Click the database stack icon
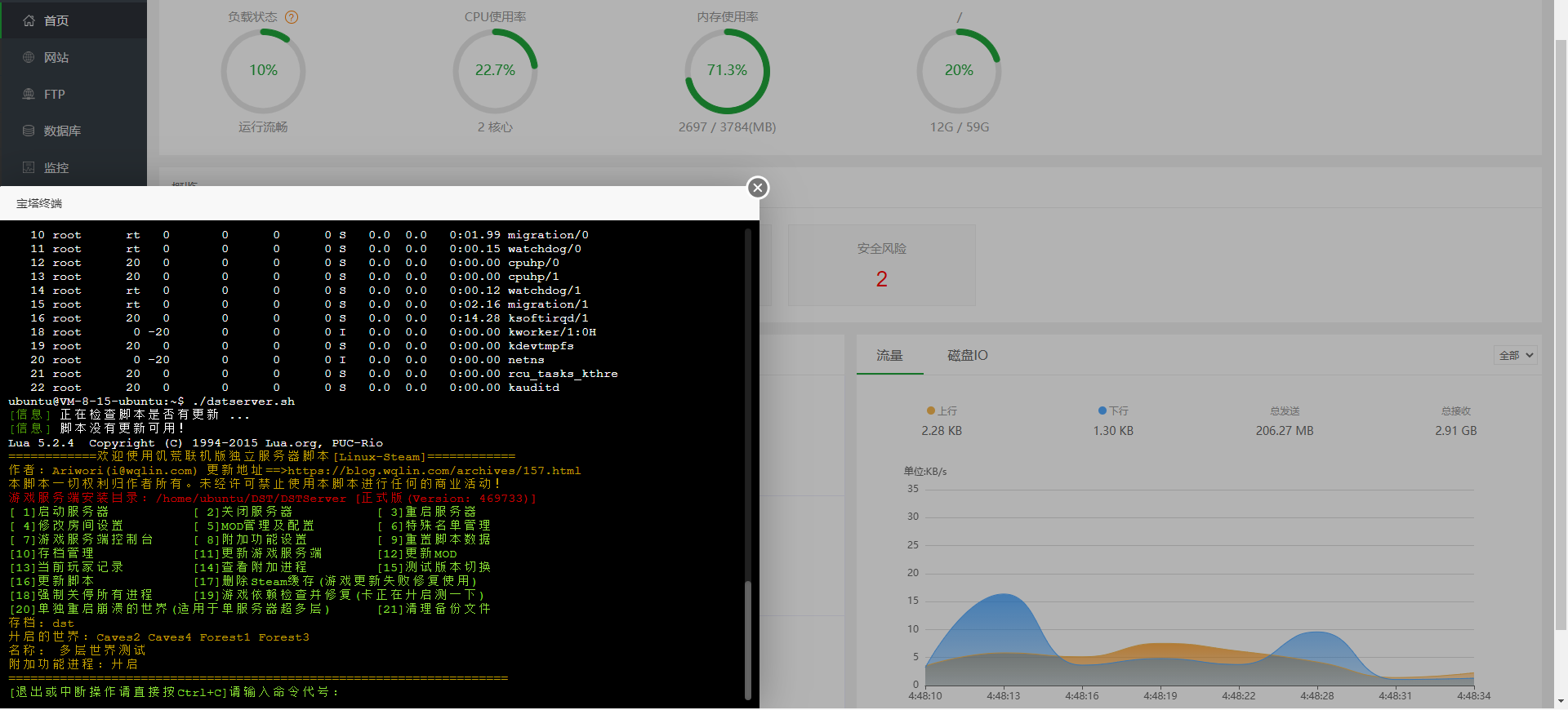1568x710 pixels. (29, 131)
